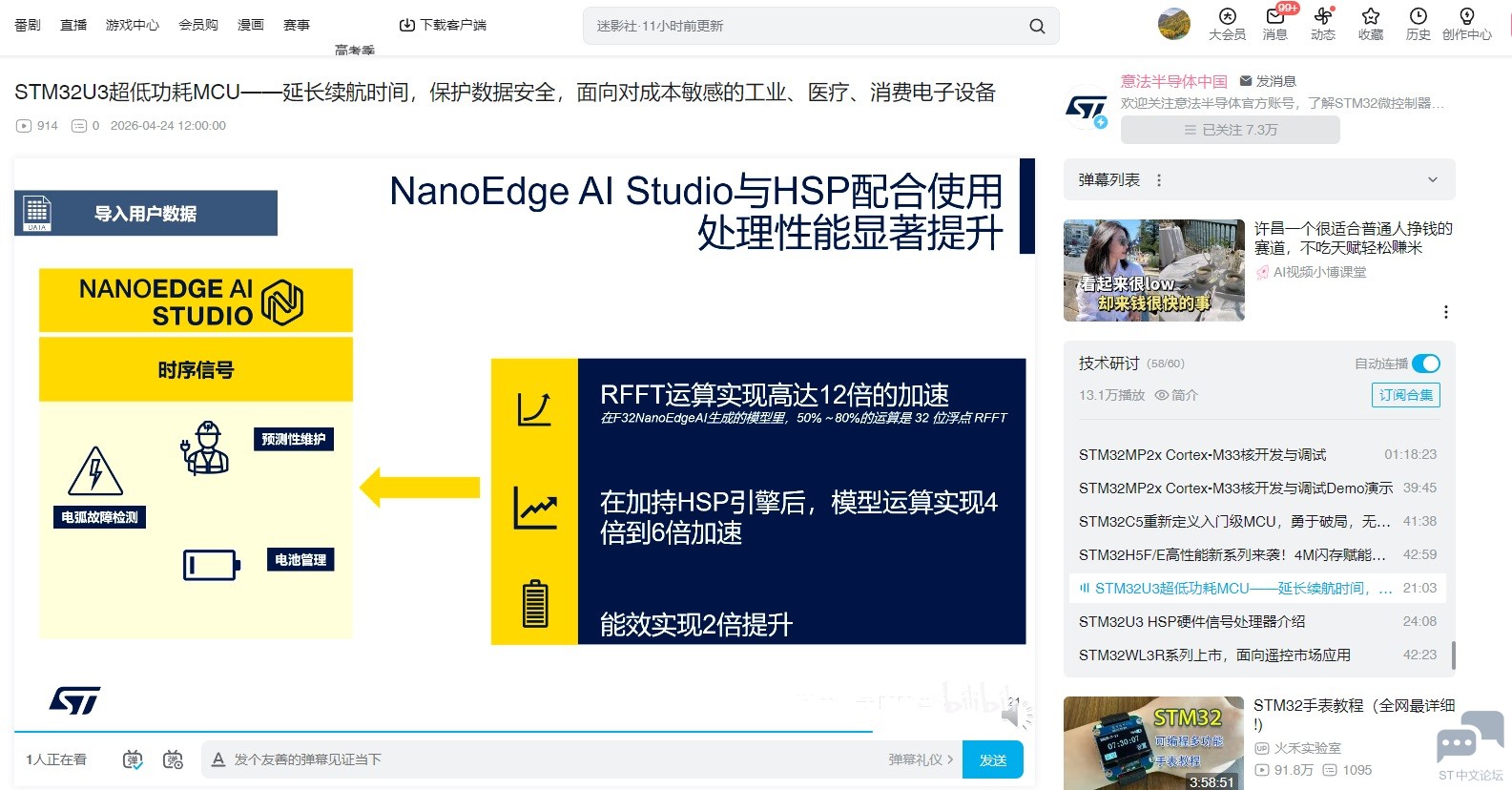The height and width of the screenshot is (790, 1512).
Task: Select the current STM32U3超低功耗MCU playlist row
Action: pos(1257,588)
